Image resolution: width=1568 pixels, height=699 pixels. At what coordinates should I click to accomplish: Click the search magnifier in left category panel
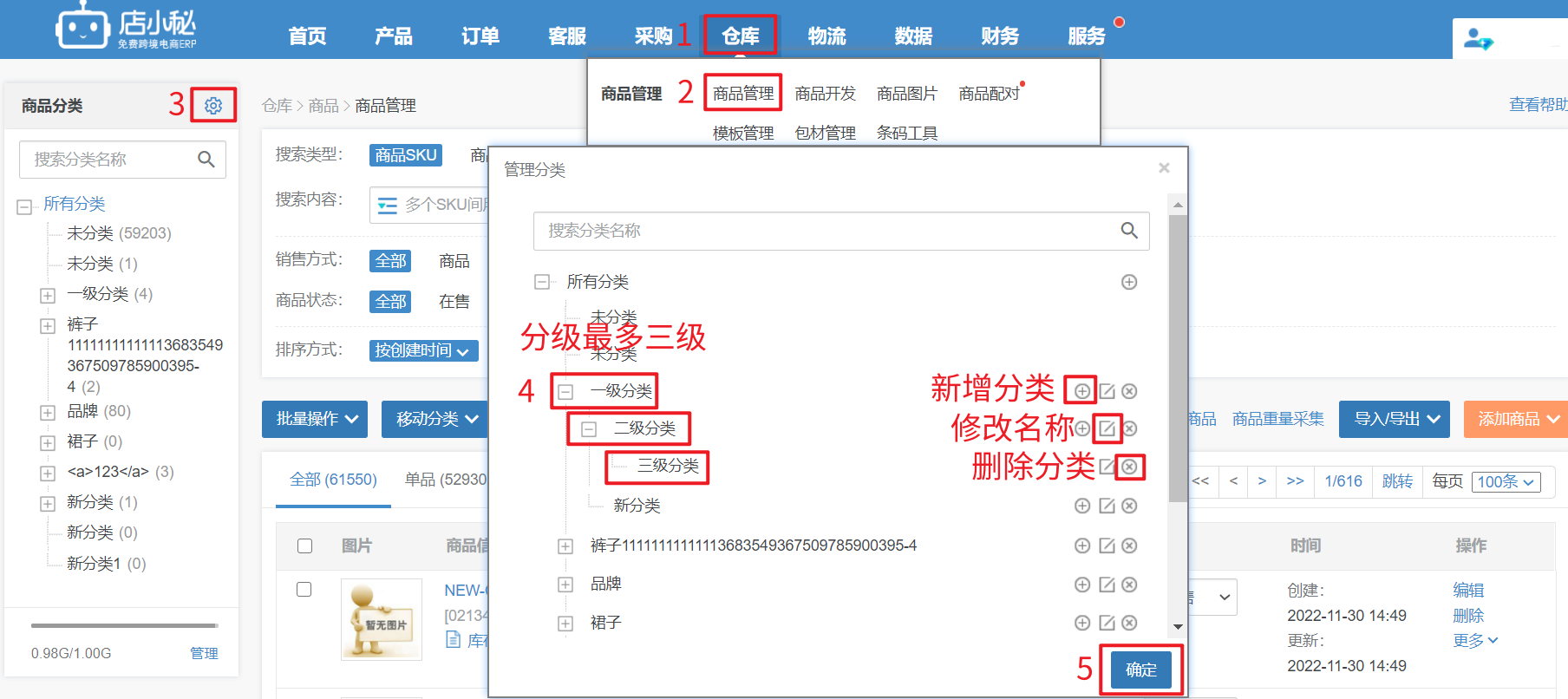click(206, 160)
